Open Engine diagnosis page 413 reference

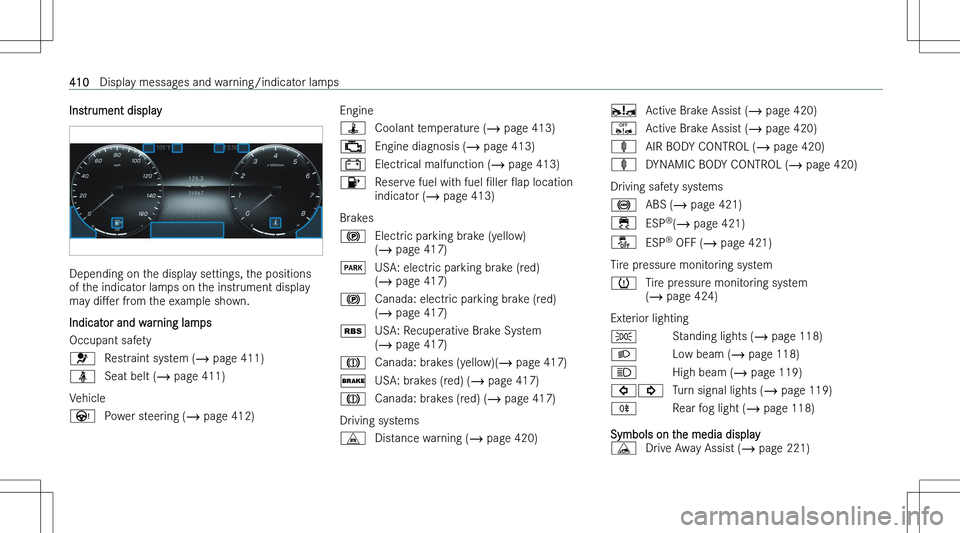499,146
